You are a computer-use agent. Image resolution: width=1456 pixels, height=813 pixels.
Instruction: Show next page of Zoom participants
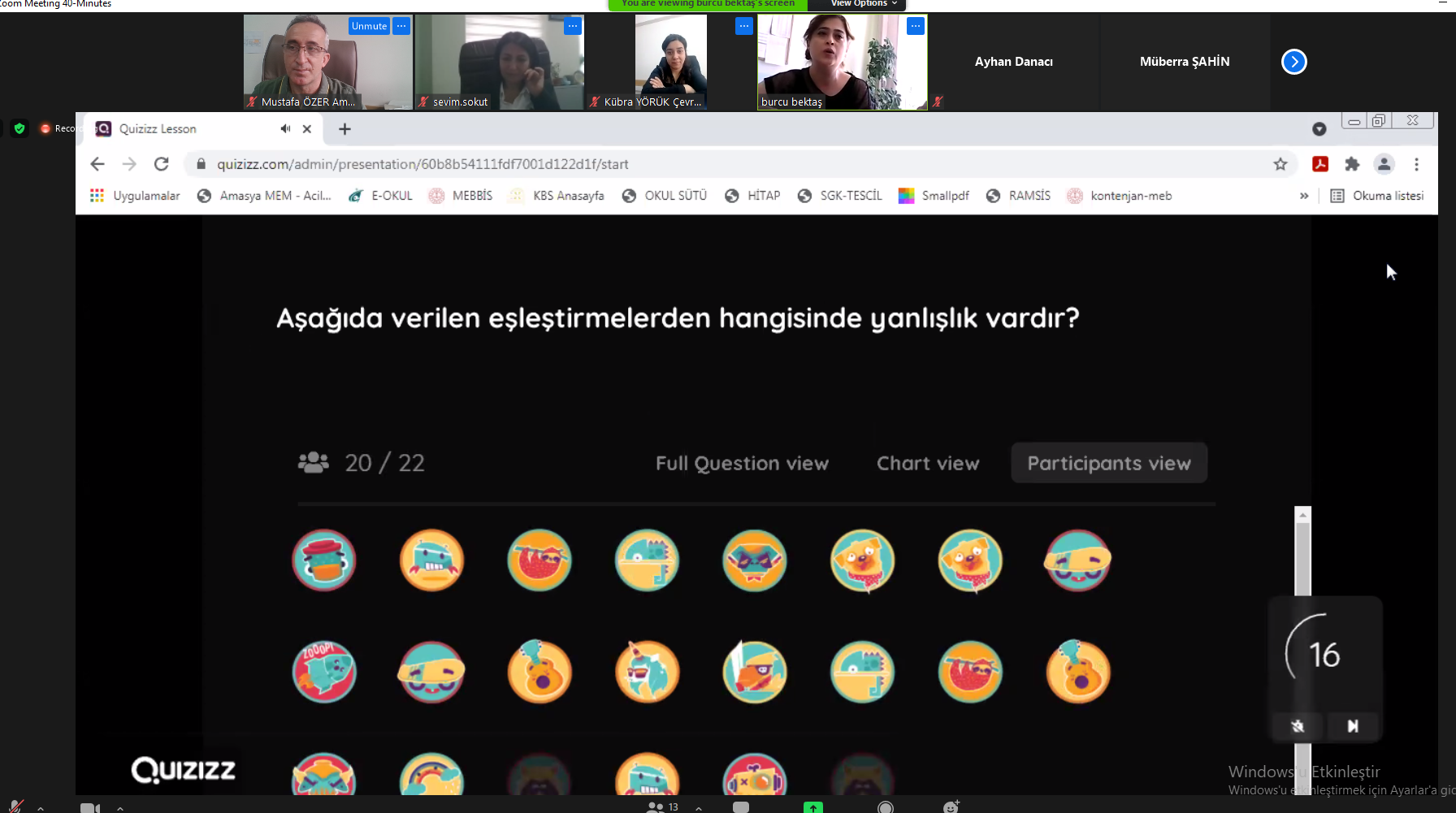pos(1294,62)
